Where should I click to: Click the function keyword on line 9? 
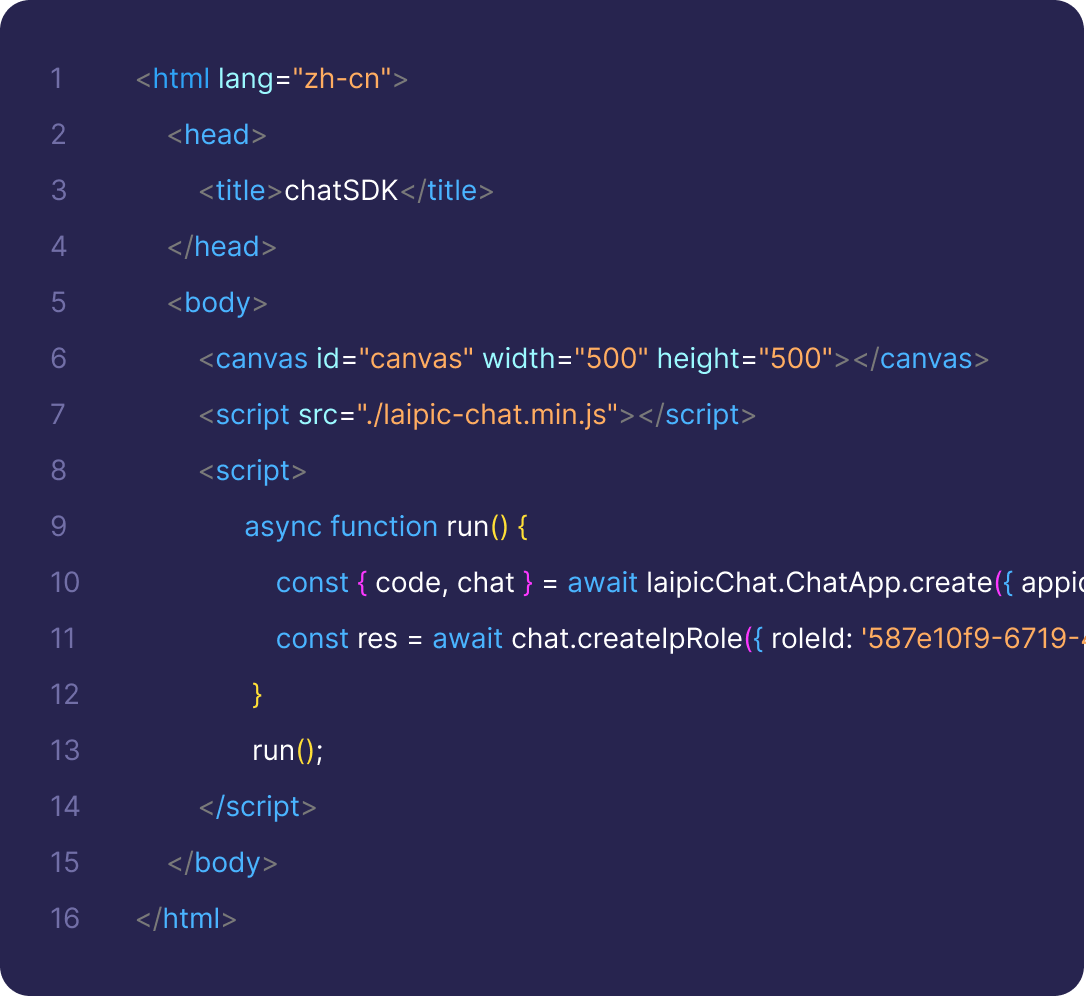[384, 527]
